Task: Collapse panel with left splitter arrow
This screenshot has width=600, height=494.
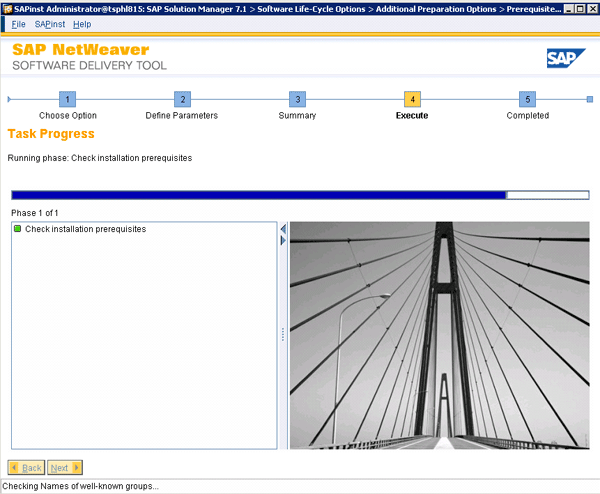Action: pos(283,229)
